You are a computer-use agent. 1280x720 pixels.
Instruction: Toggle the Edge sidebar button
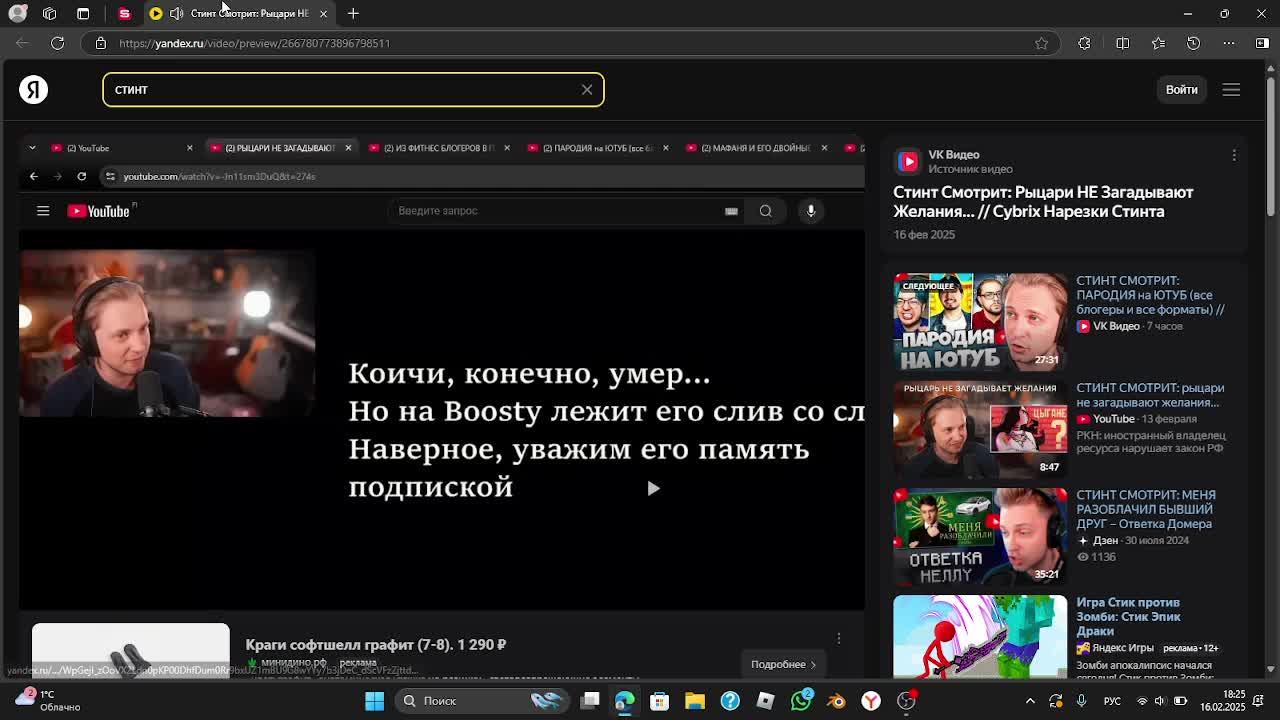click(1262, 43)
